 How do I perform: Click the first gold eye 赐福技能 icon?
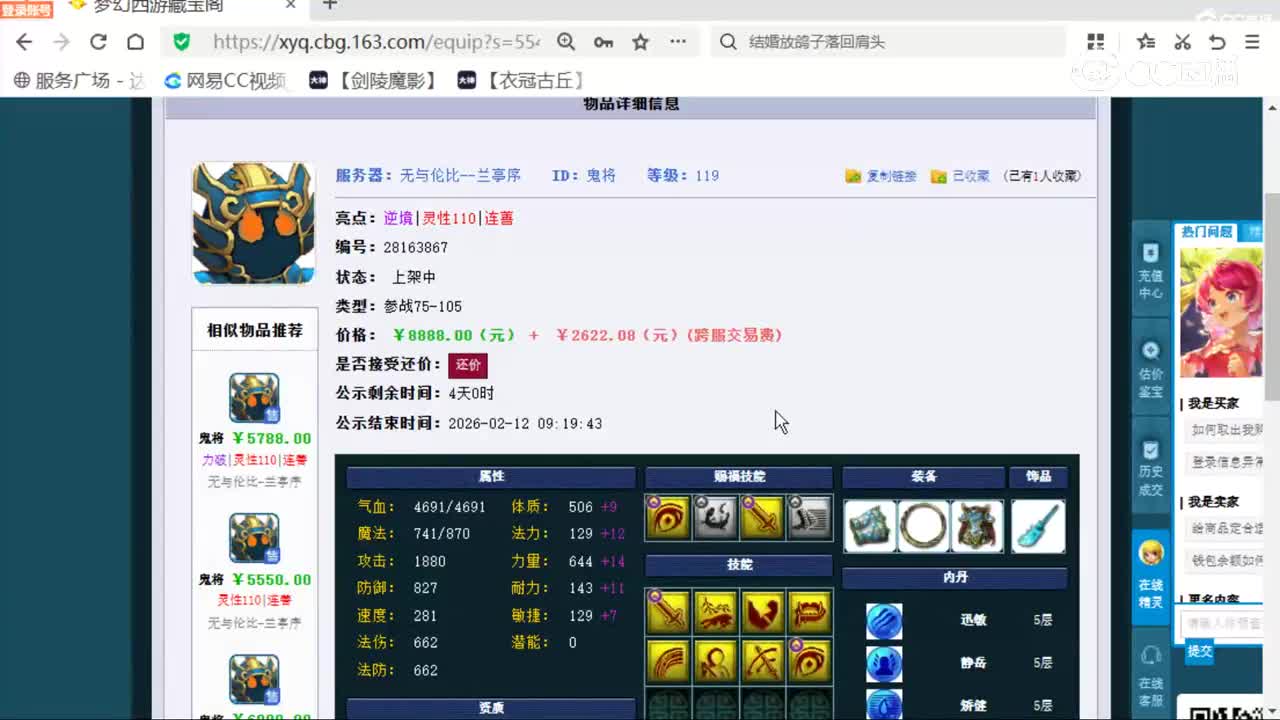coord(668,518)
